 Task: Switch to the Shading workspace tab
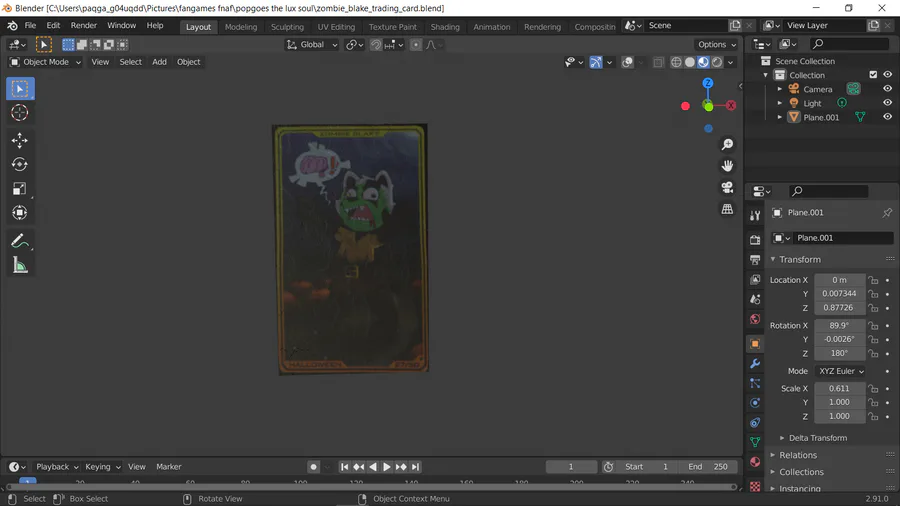coord(445,27)
